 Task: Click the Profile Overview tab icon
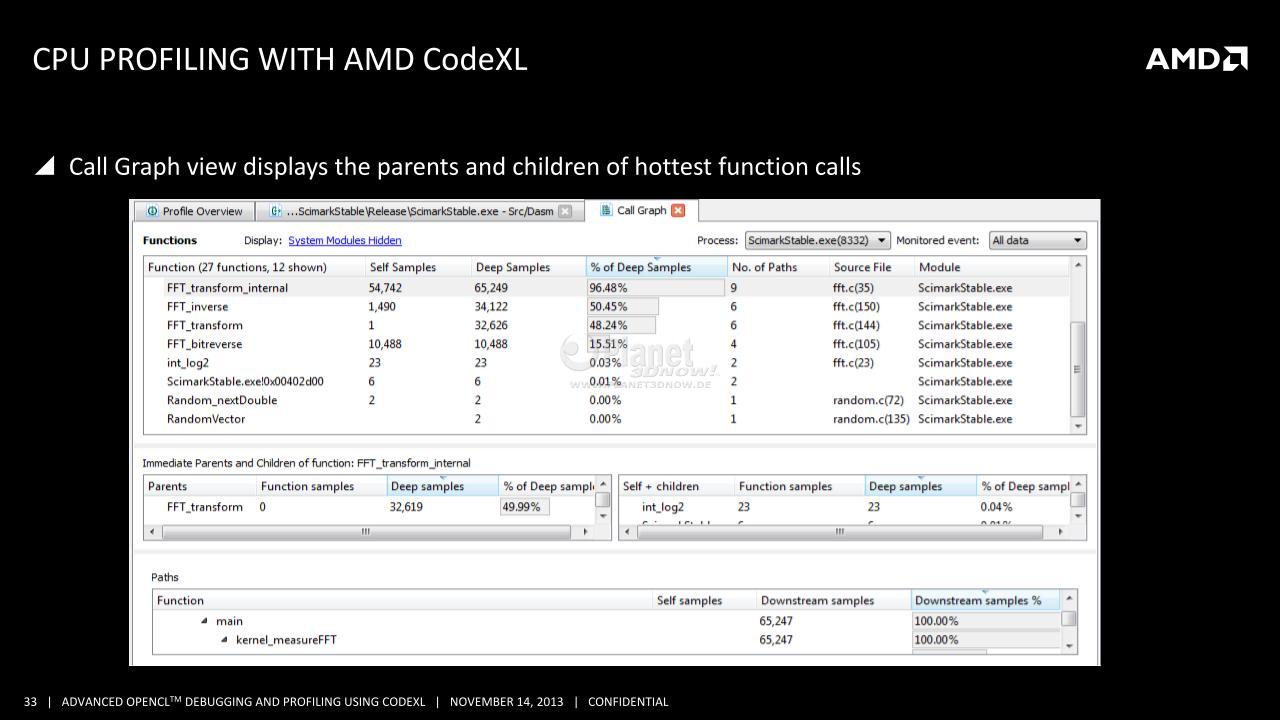(x=152, y=211)
